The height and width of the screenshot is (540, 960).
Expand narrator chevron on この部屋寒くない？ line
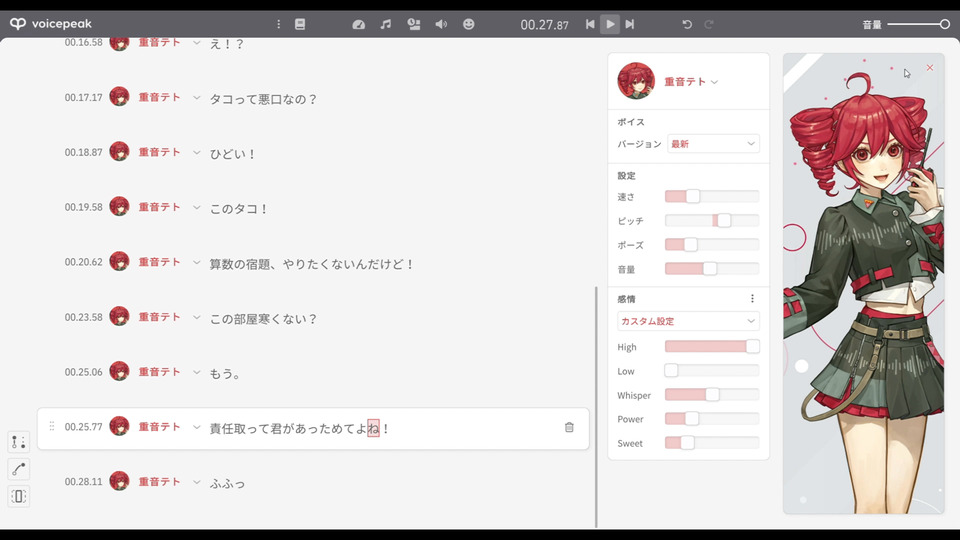pos(197,317)
